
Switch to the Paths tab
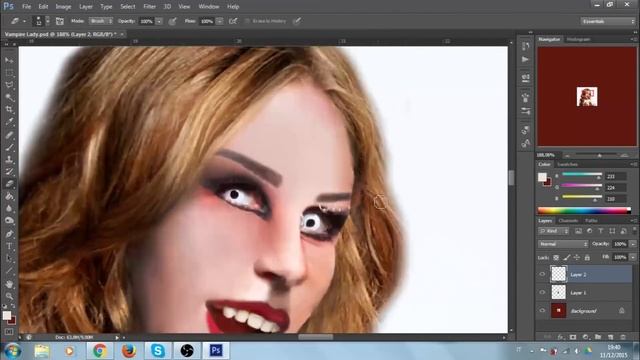click(x=591, y=221)
